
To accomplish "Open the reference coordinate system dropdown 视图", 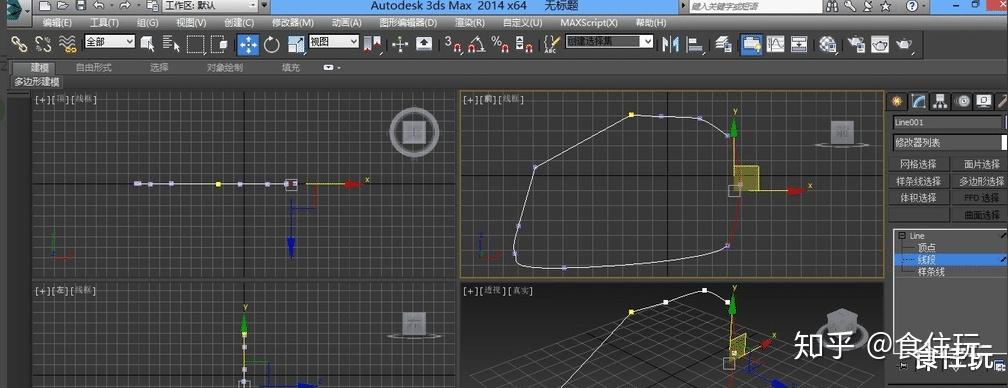I will point(334,42).
